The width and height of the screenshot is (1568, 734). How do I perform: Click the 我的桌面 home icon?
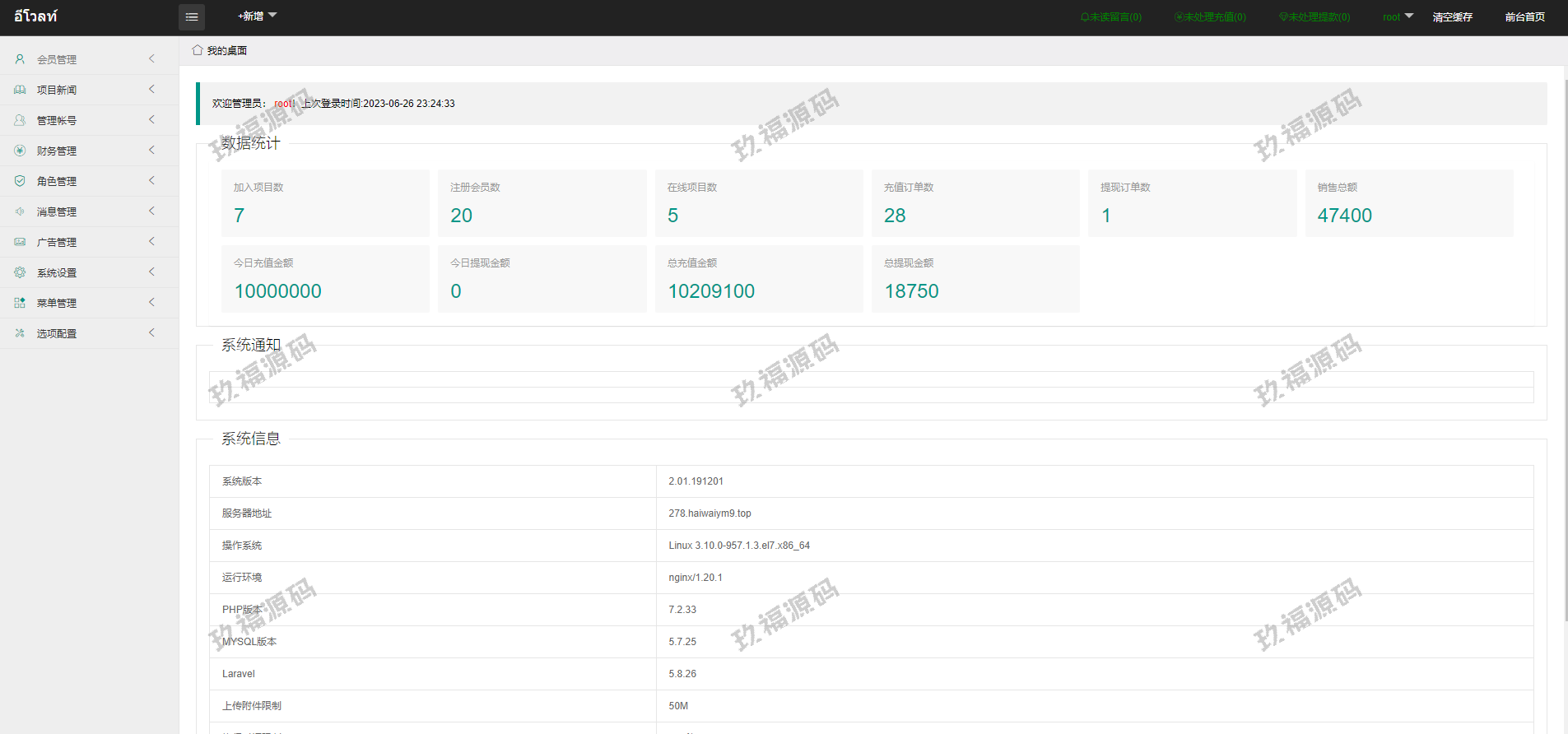[198, 50]
